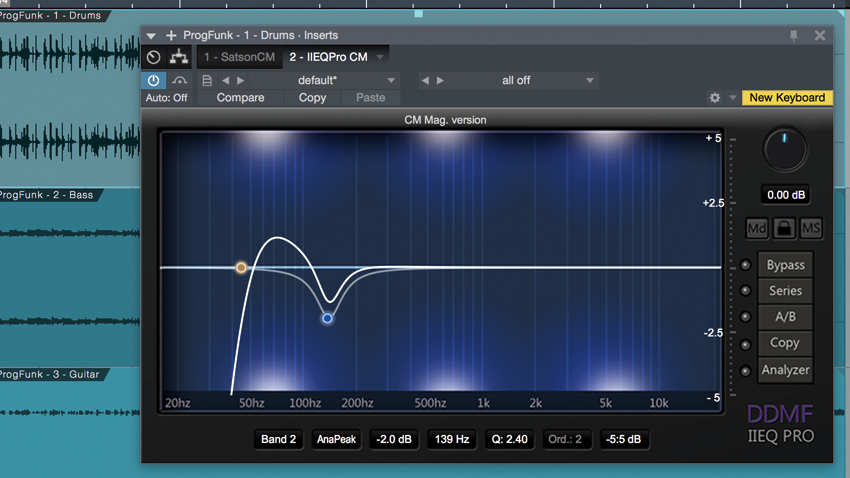Click the 0.00 dB gain value field
Screen dimensions: 850x478
[x=786, y=195]
